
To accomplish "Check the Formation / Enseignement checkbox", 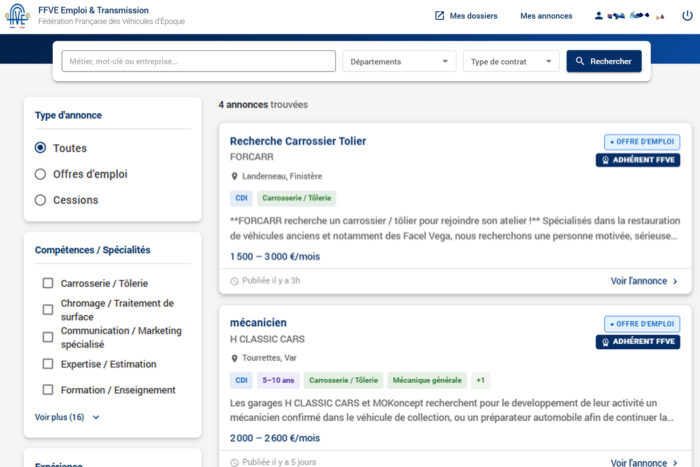I will click(x=48, y=390).
